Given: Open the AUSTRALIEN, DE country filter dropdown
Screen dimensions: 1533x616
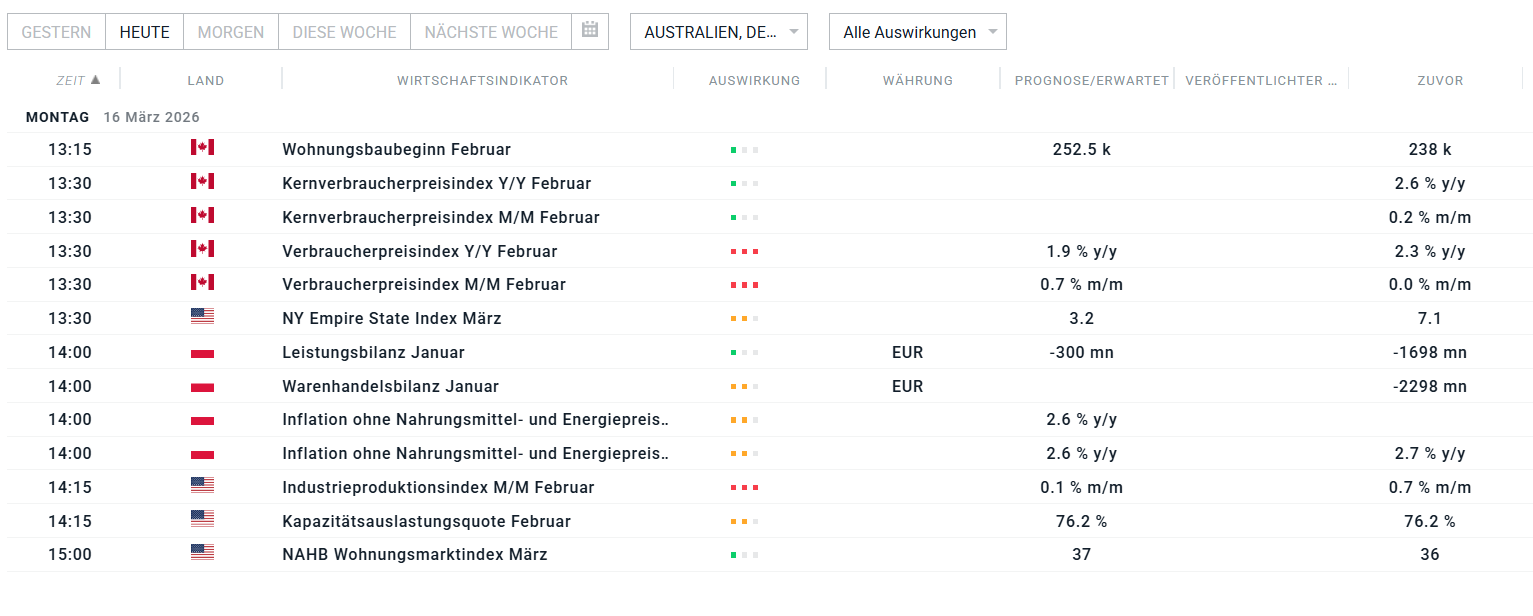Looking at the screenshot, I should click(718, 31).
